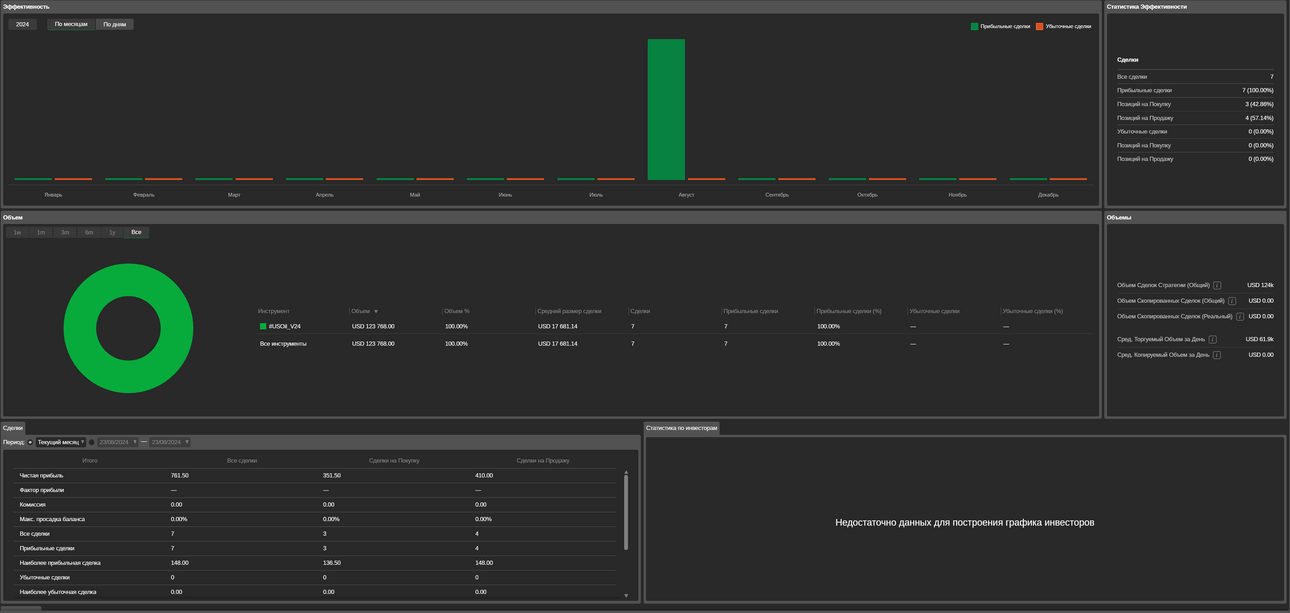Open info icon for Сред. Копируемый Объем за День
Image resolution: width=1290 pixels, height=613 pixels.
[1217, 355]
